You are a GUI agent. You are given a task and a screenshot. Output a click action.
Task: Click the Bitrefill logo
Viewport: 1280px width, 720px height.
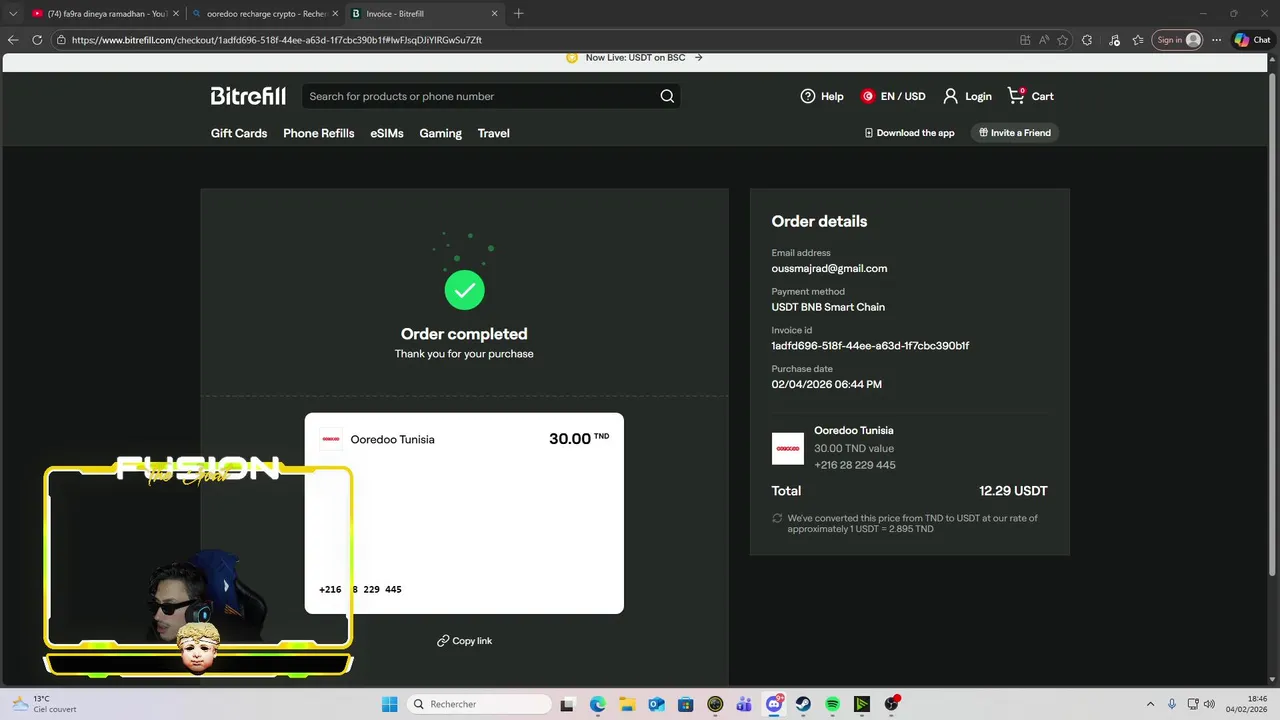coord(248,96)
